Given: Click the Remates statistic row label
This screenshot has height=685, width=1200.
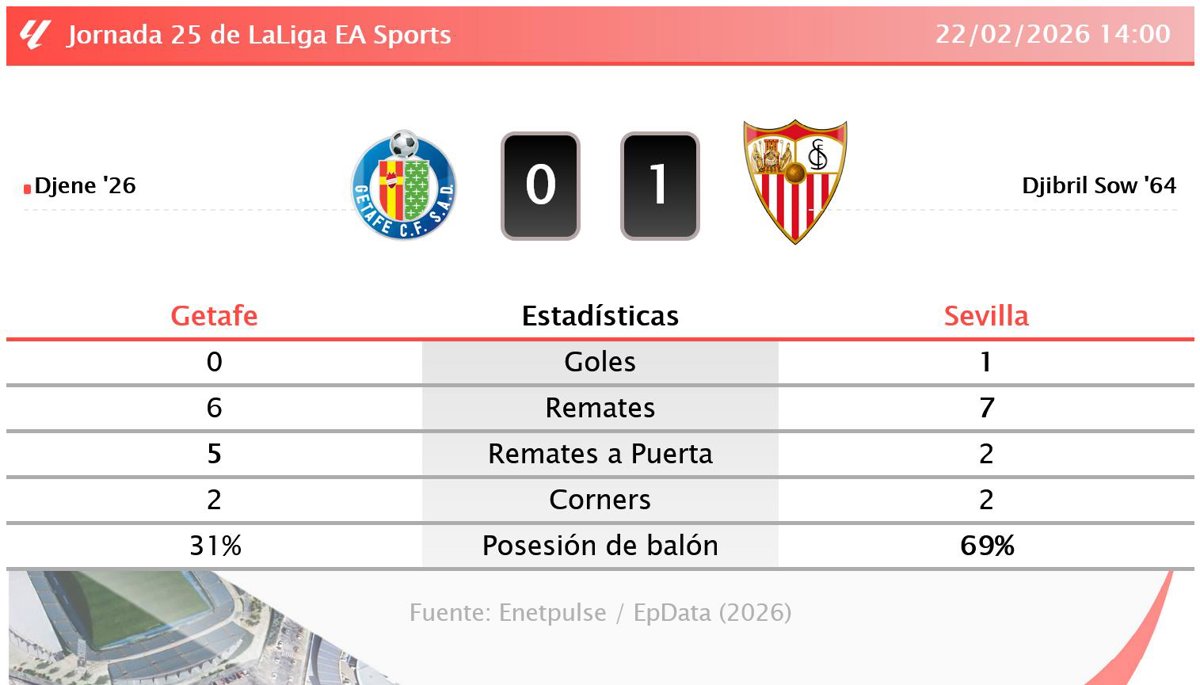Looking at the screenshot, I should click(x=600, y=408).
